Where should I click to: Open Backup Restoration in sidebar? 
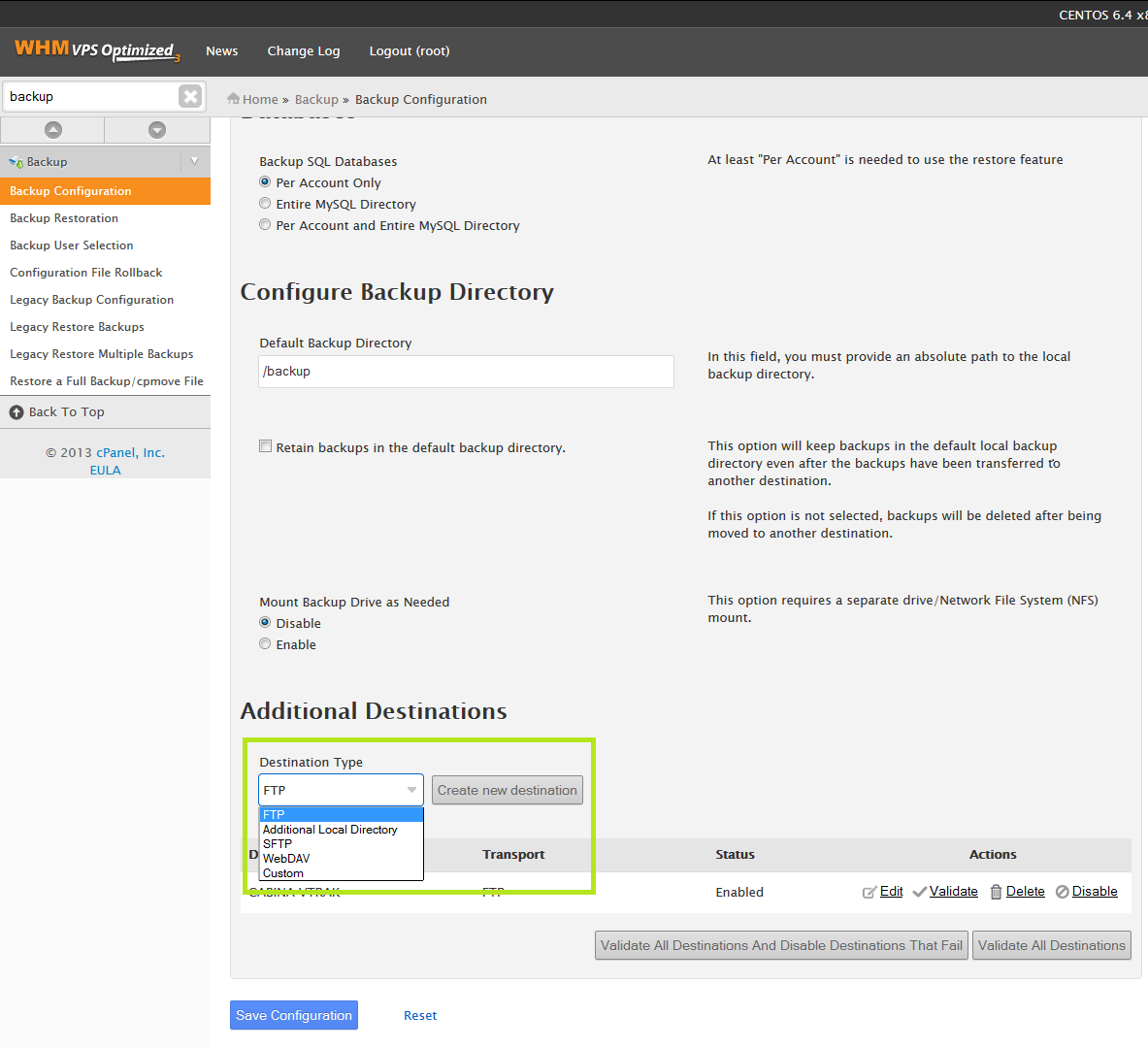pos(64,218)
